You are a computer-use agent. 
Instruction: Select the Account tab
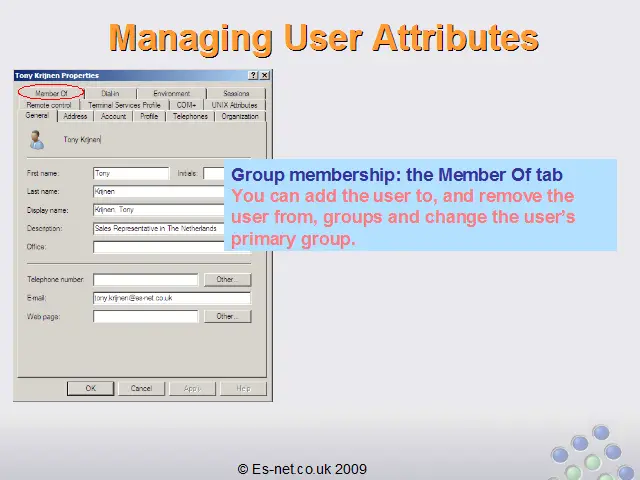113,116
